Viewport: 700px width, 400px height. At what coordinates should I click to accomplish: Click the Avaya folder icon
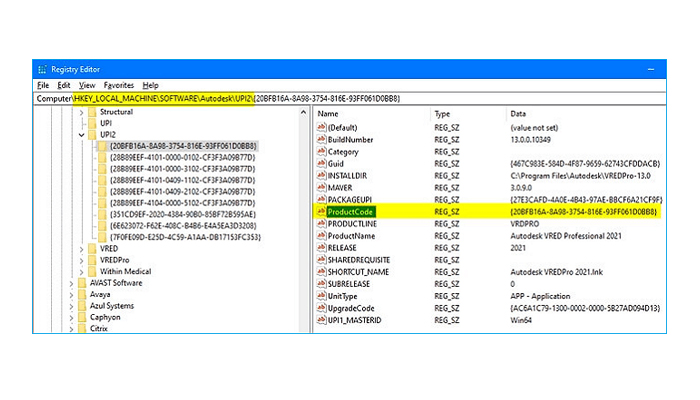pos(82,295)
